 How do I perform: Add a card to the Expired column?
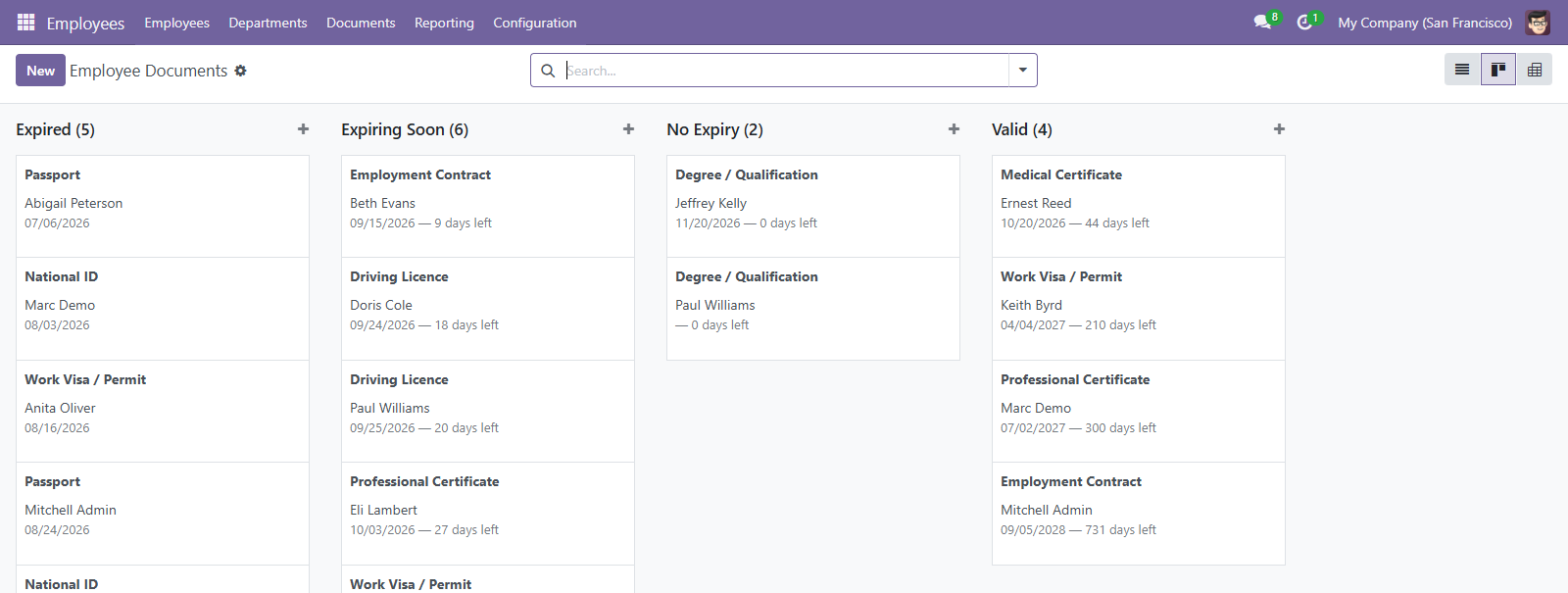304,129
